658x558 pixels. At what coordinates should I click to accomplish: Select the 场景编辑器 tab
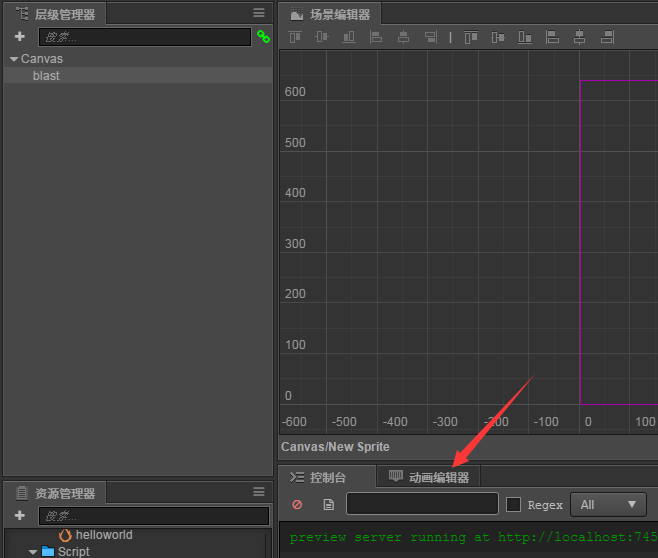pos(330,14)
